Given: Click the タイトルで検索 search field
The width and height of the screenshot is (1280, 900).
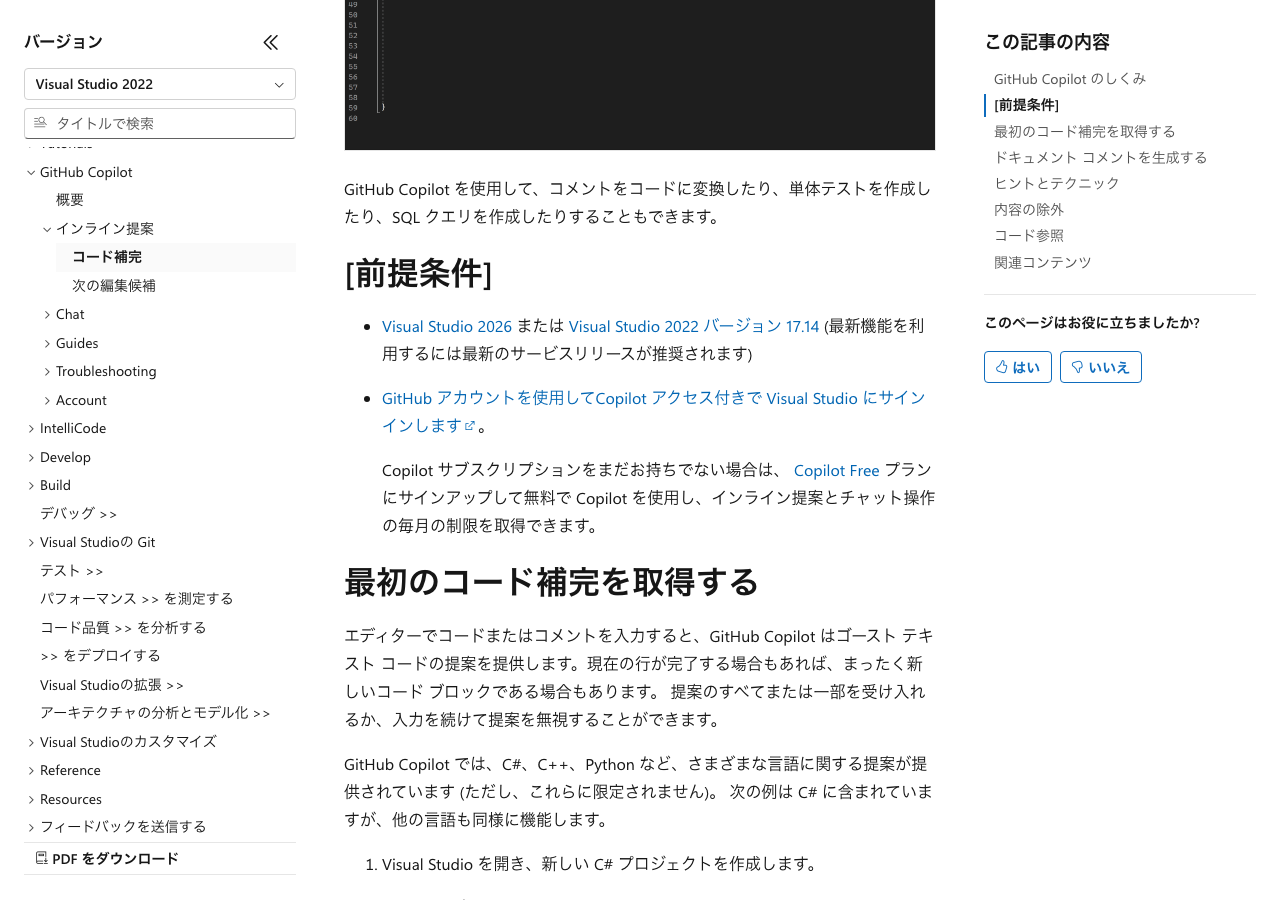Looking at the screenshot, I should [170, 123].
